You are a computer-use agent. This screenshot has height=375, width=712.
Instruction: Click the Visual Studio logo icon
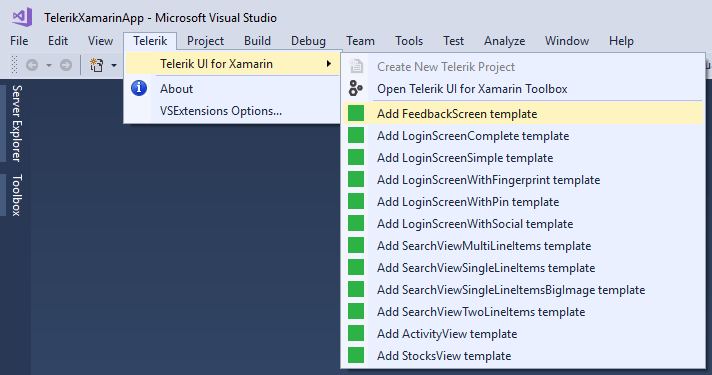[x=22, y=17]
